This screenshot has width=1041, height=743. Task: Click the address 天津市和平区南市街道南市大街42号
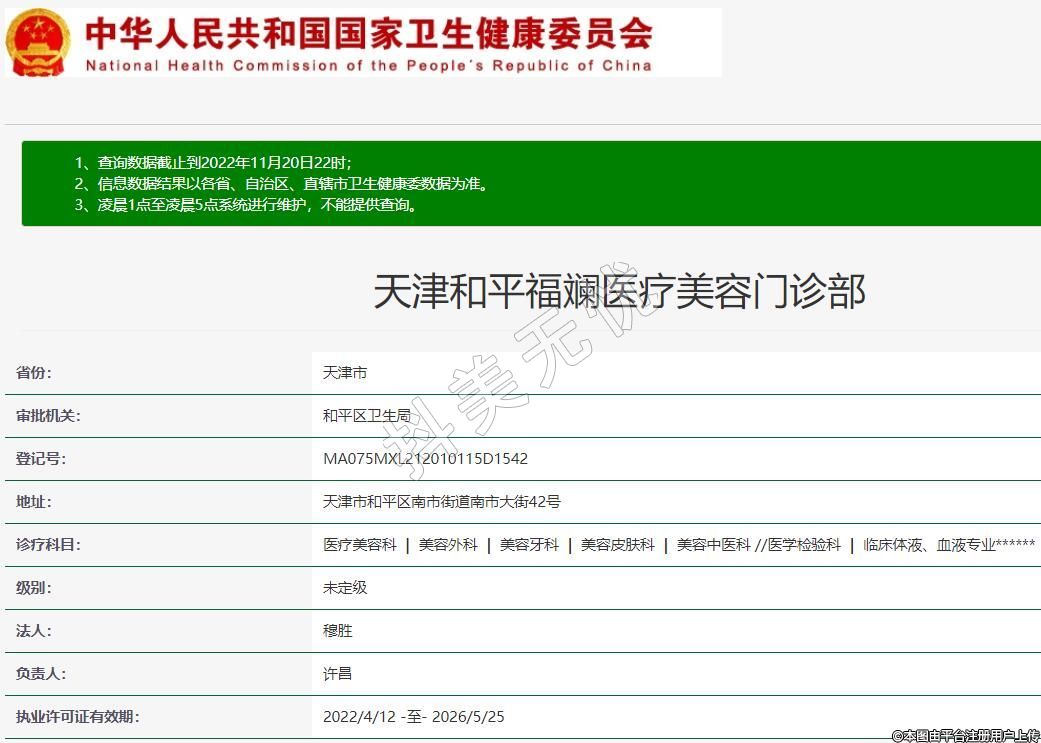[441, 502]
